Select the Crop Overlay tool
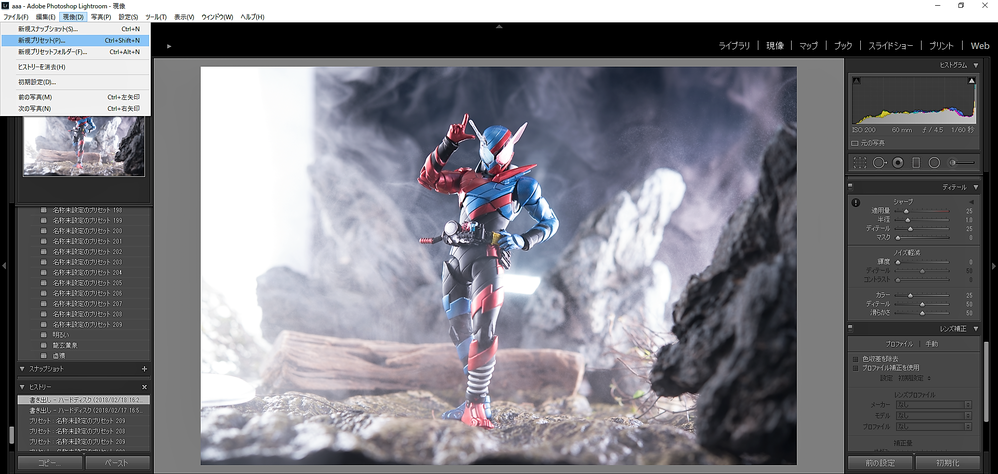This screenshot has width=998, height=474. (x=860, y=163)
